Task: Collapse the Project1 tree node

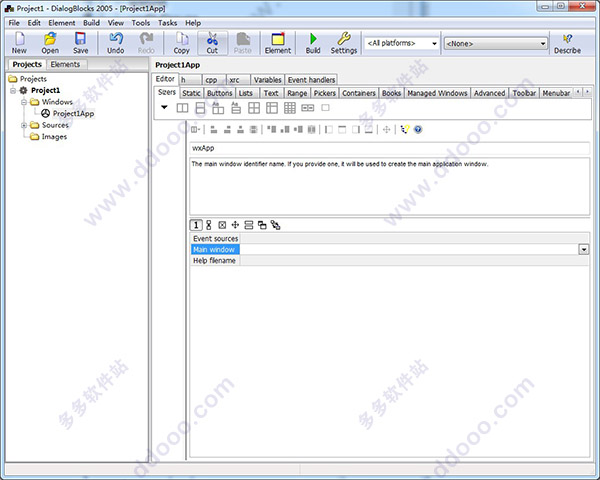Action: (13, 90)
